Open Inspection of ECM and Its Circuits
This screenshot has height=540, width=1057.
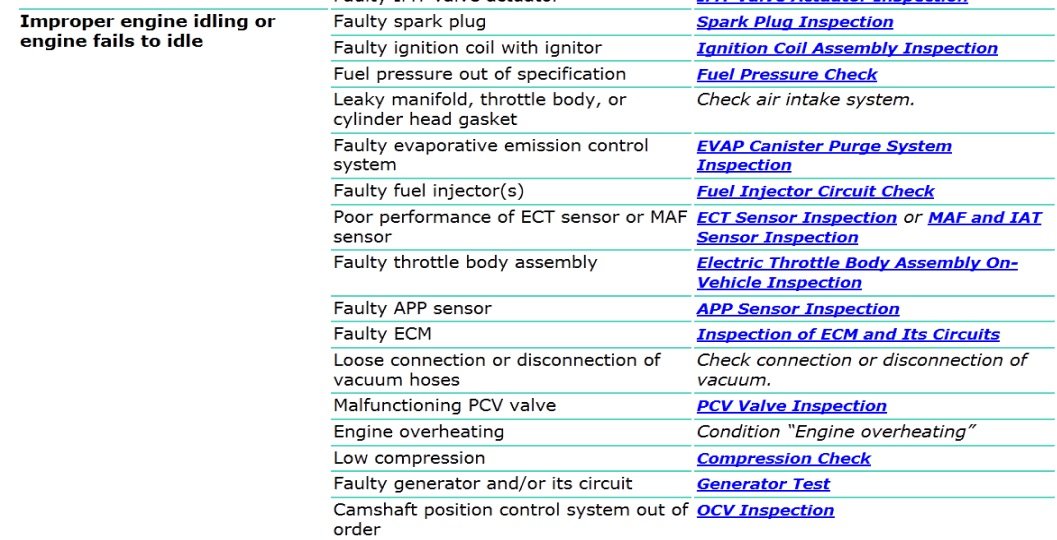click(848, 334)
